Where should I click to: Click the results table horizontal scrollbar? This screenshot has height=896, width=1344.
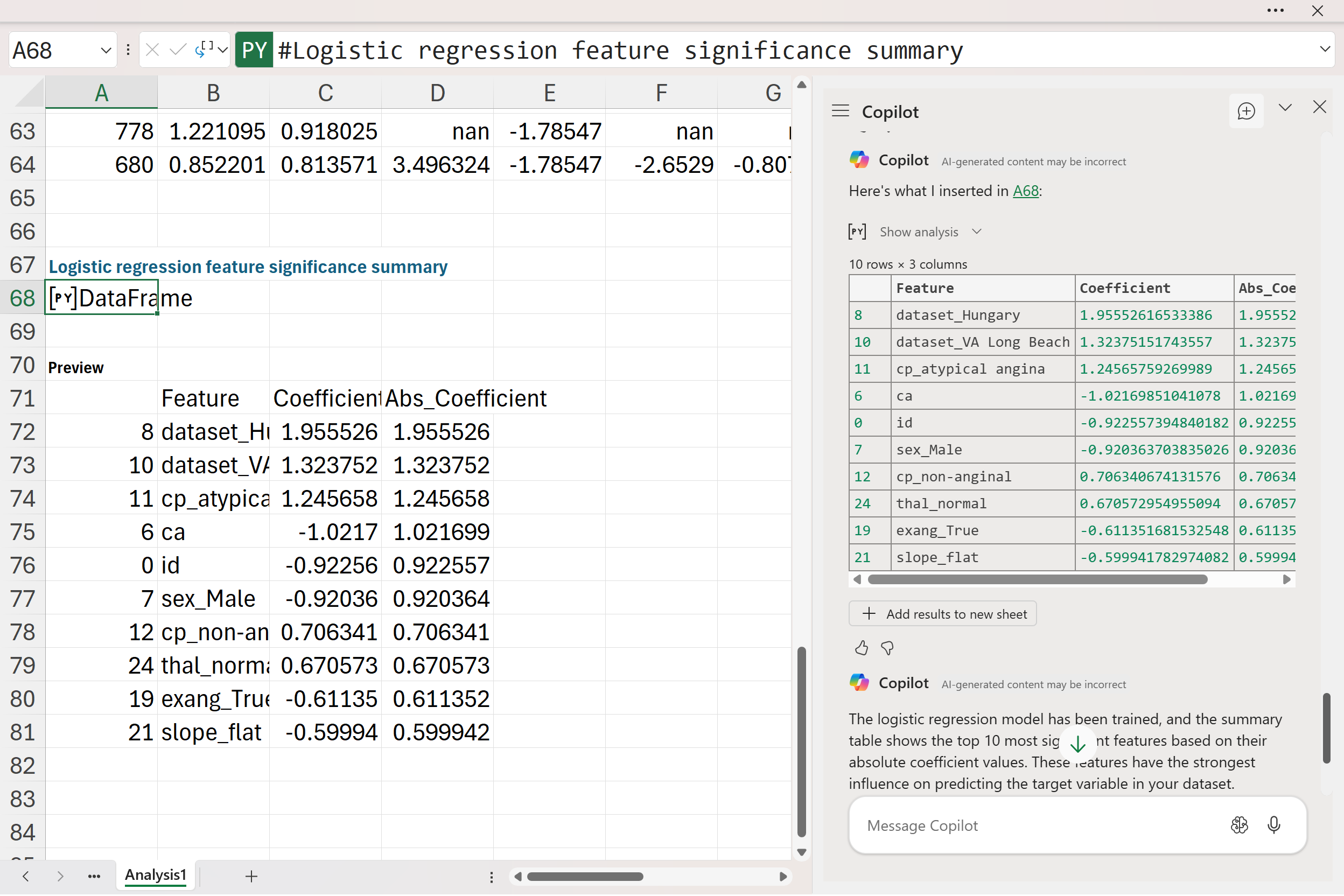1037,579
